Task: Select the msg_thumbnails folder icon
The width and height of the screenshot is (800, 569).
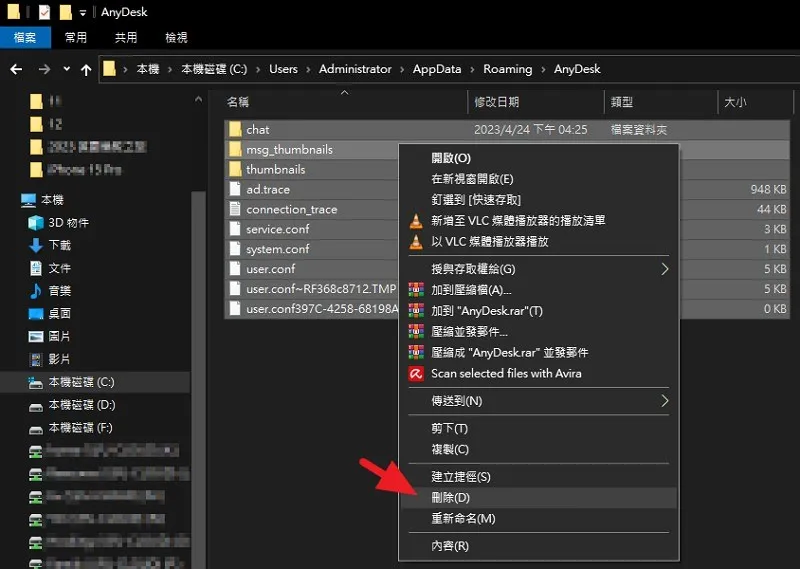Action: (x=235, y=149)
